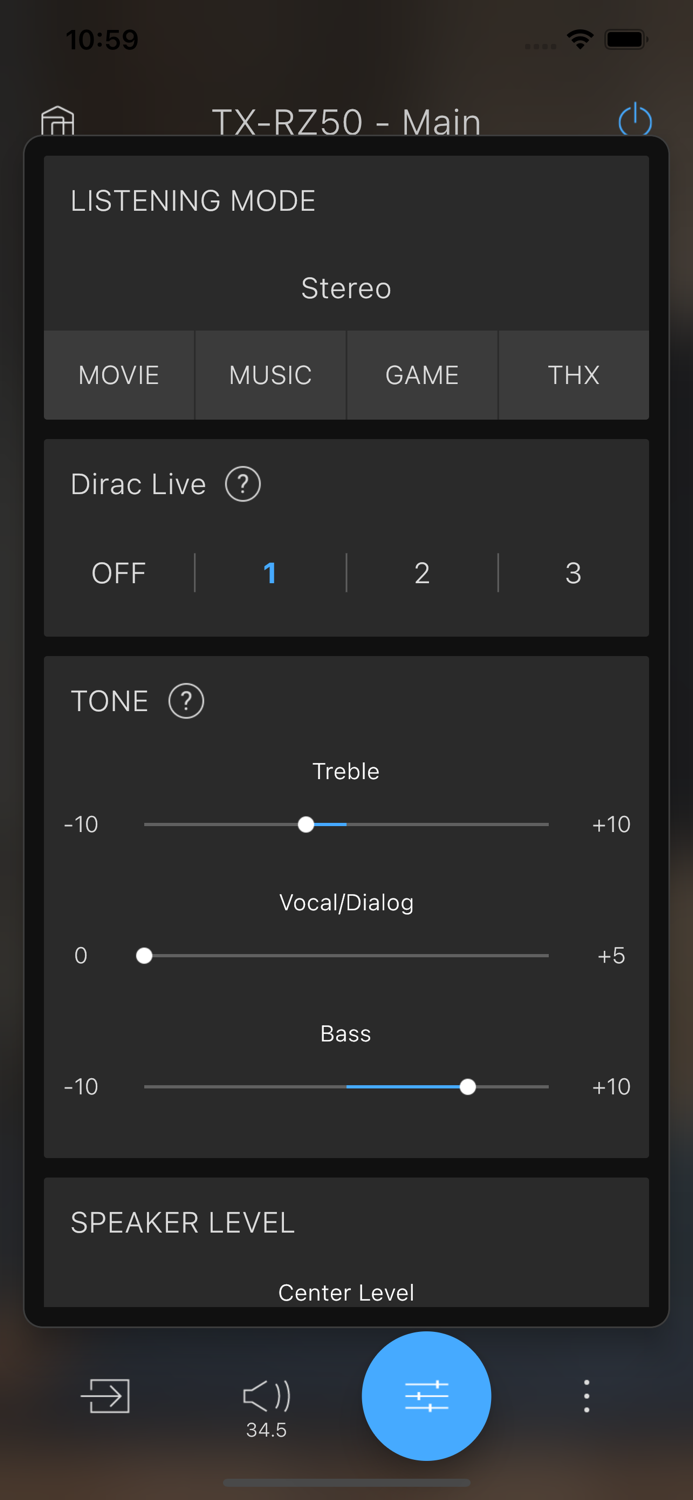Turn Dirac Live OFF

tap(118, 573)
